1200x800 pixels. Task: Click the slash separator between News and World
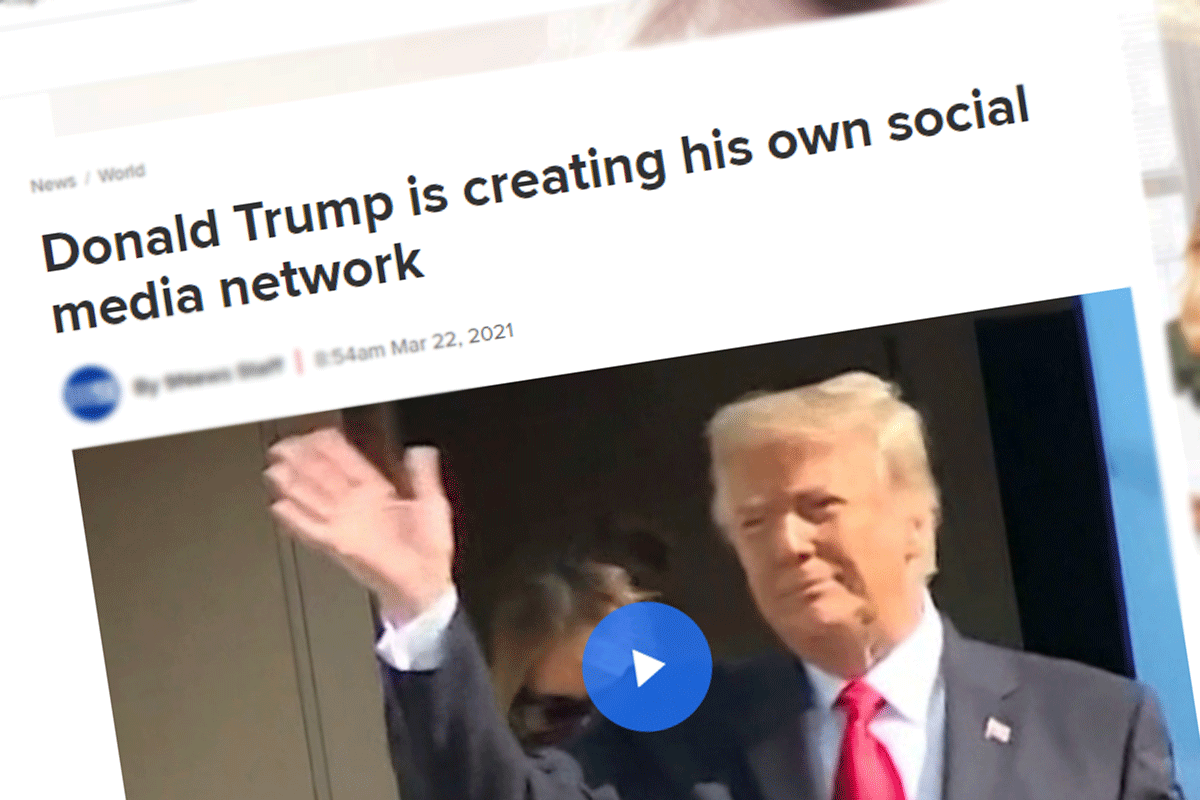[x=87, y=179]
